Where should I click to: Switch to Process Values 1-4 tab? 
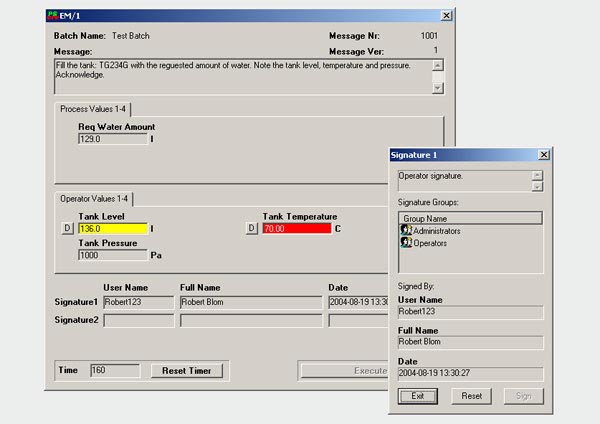(94, 108)
